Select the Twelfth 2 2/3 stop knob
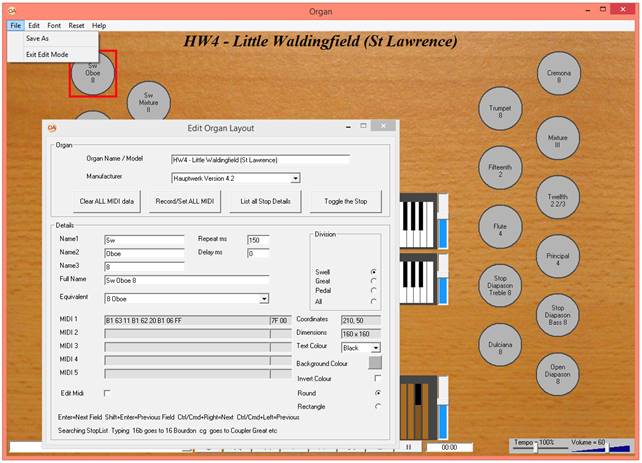 click(558, 199)
